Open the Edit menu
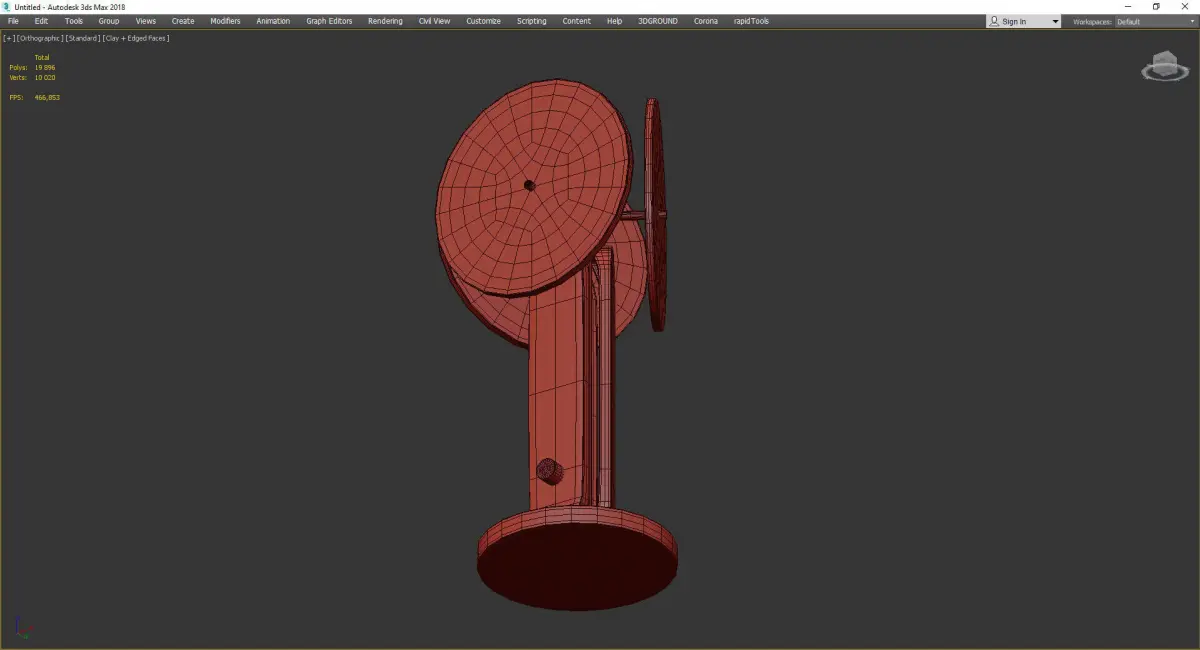1200x650 pixels. click(41, 21)
